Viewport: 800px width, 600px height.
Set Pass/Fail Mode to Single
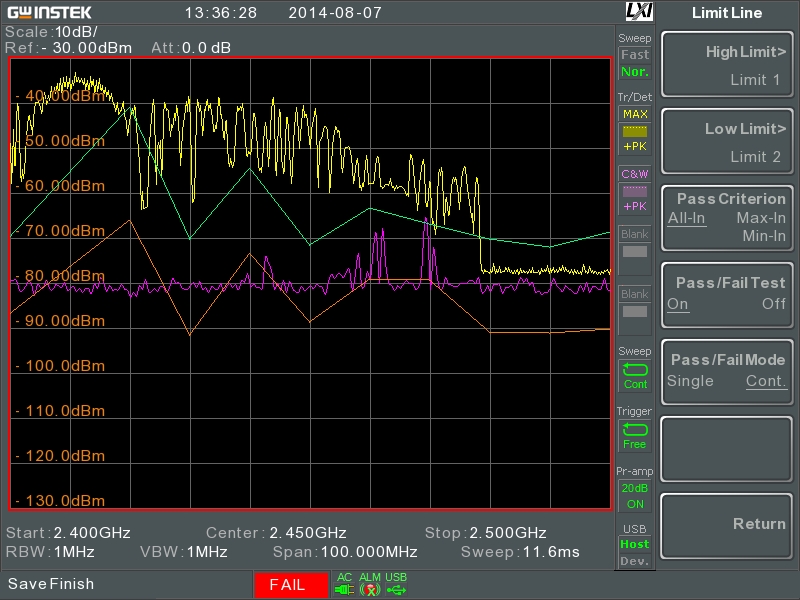(x=690, y=381)
